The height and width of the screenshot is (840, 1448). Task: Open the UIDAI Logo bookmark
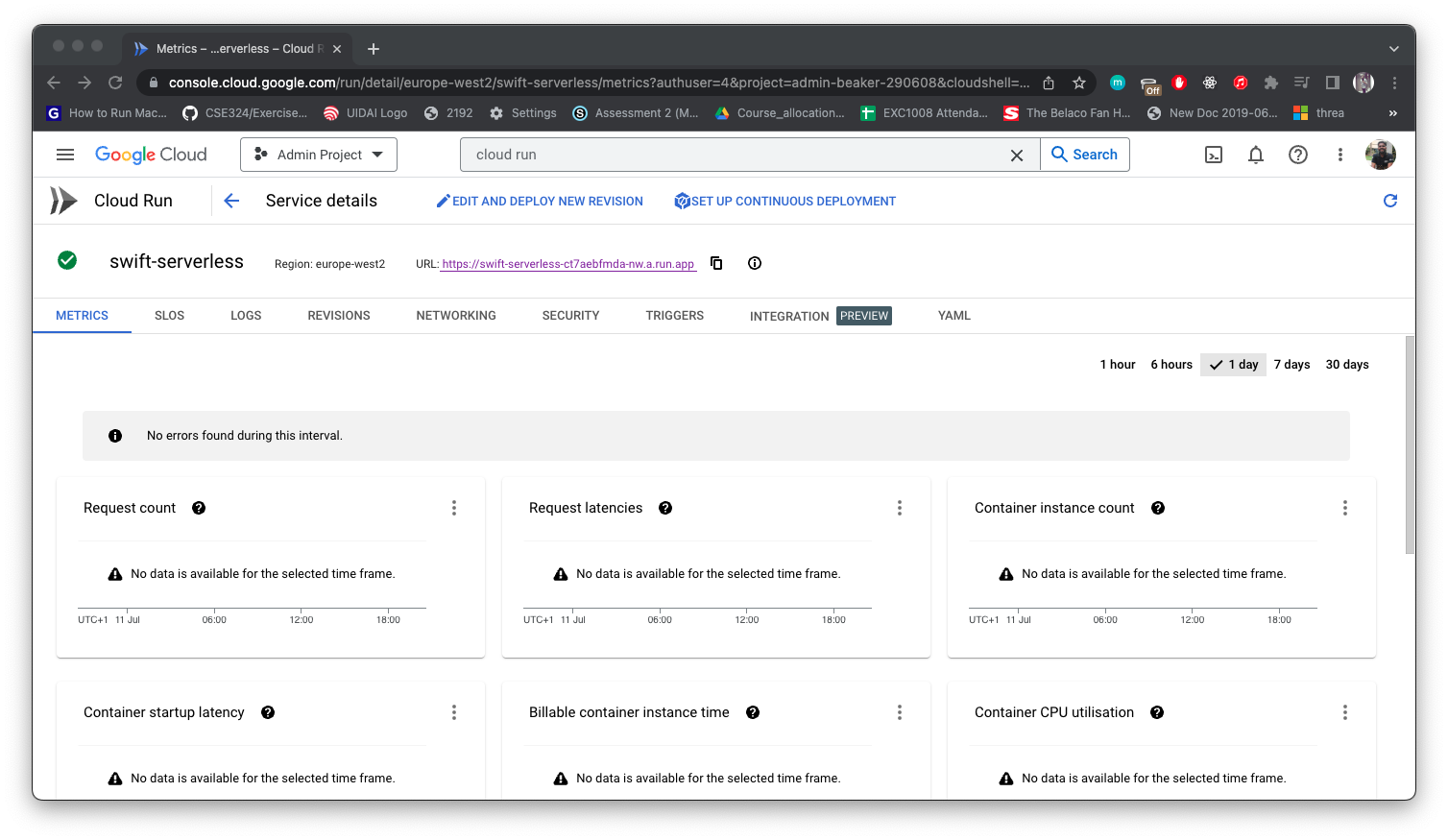click(x=366, y=113)
